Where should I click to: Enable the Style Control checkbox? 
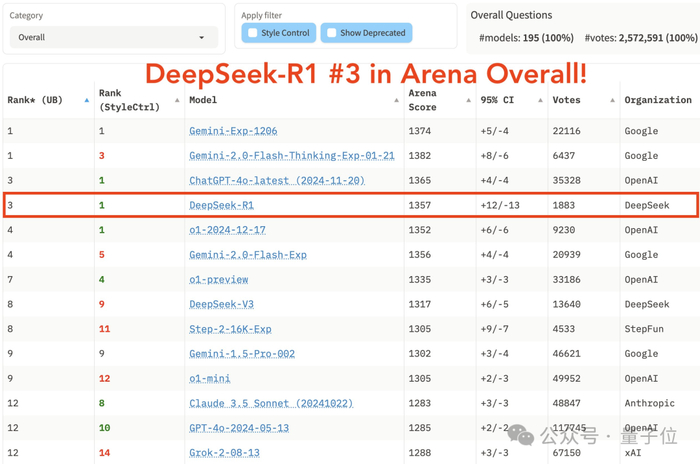pyautogui.click(x=253, y=33)
